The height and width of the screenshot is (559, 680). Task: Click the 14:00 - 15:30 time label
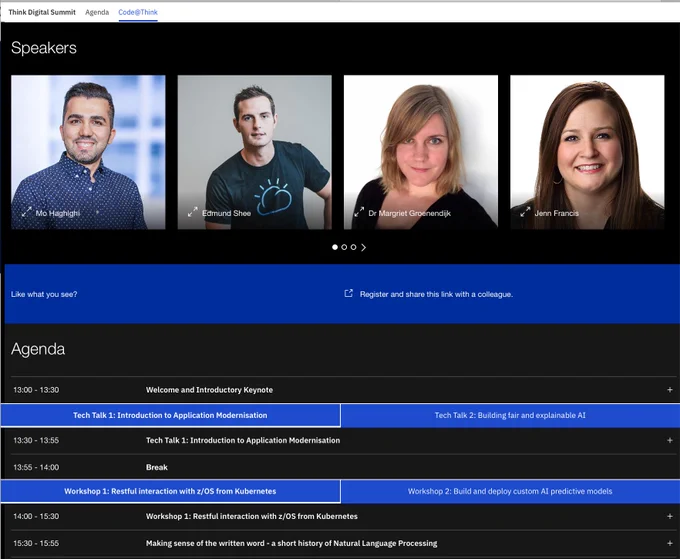click(x=36, y=516)
